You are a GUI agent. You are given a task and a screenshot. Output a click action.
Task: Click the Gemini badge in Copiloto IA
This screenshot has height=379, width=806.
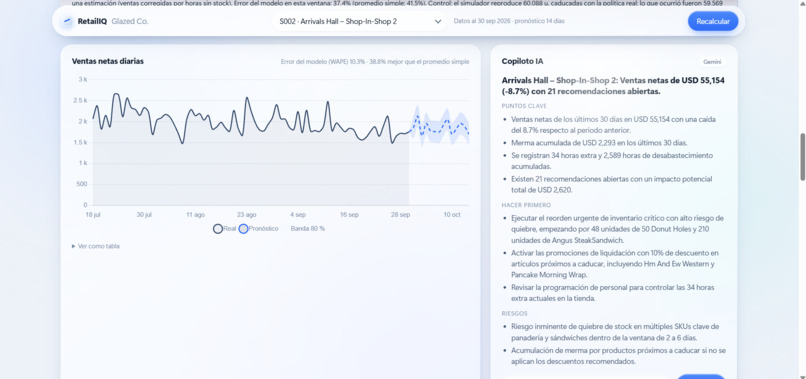(712, 62)
